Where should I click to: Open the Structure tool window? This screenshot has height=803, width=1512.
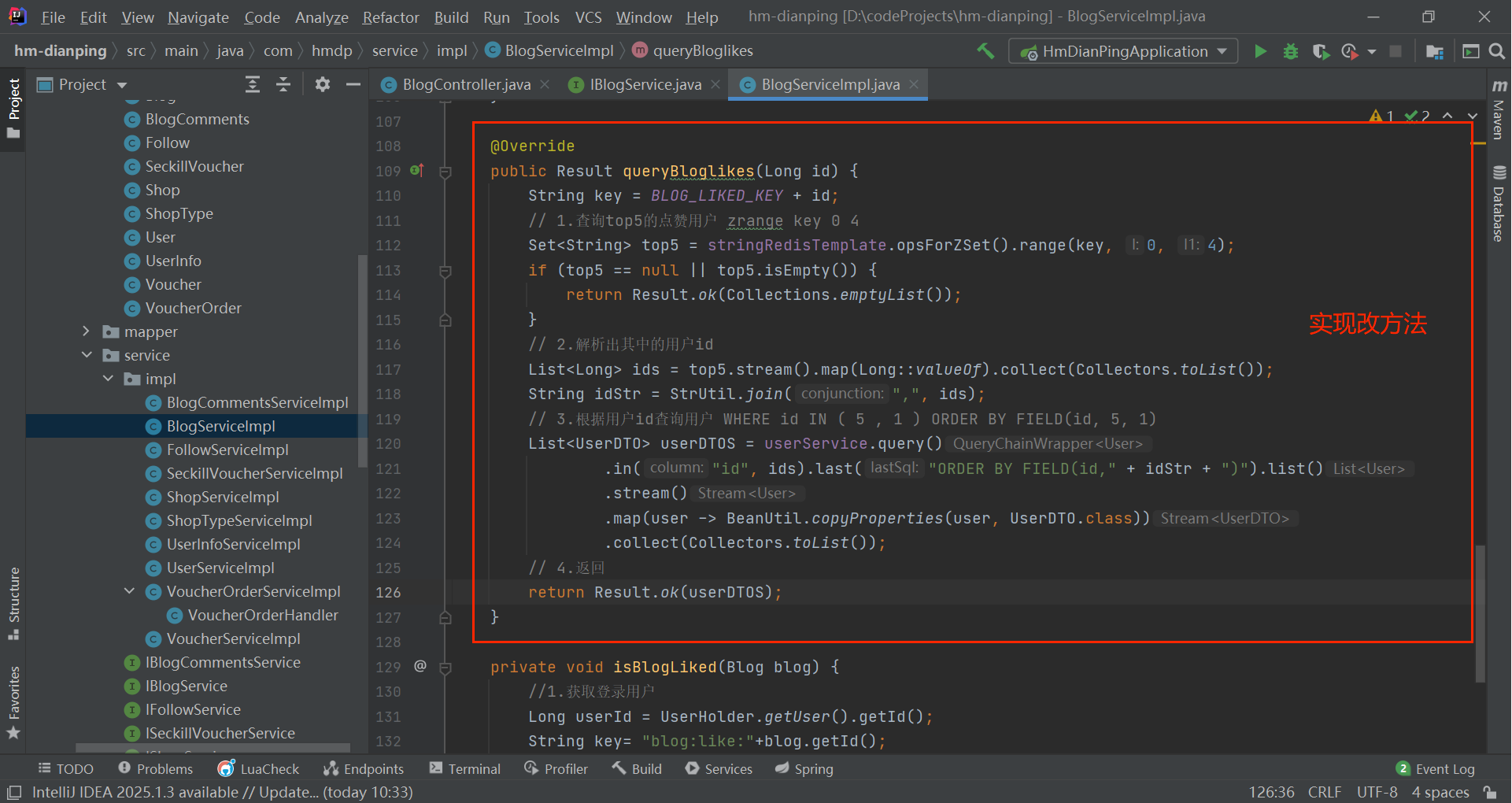click(x=13, y=603)
